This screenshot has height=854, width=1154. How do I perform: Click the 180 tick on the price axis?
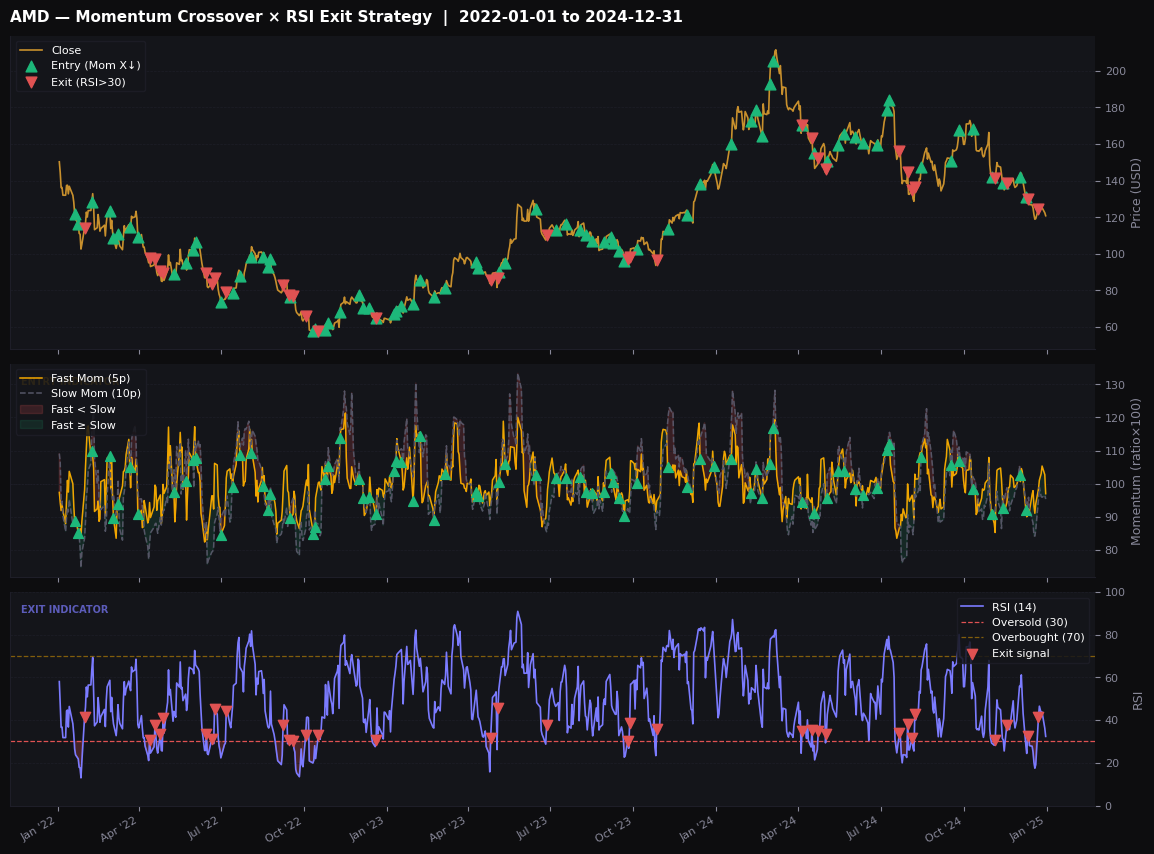tap(1115, 108)
